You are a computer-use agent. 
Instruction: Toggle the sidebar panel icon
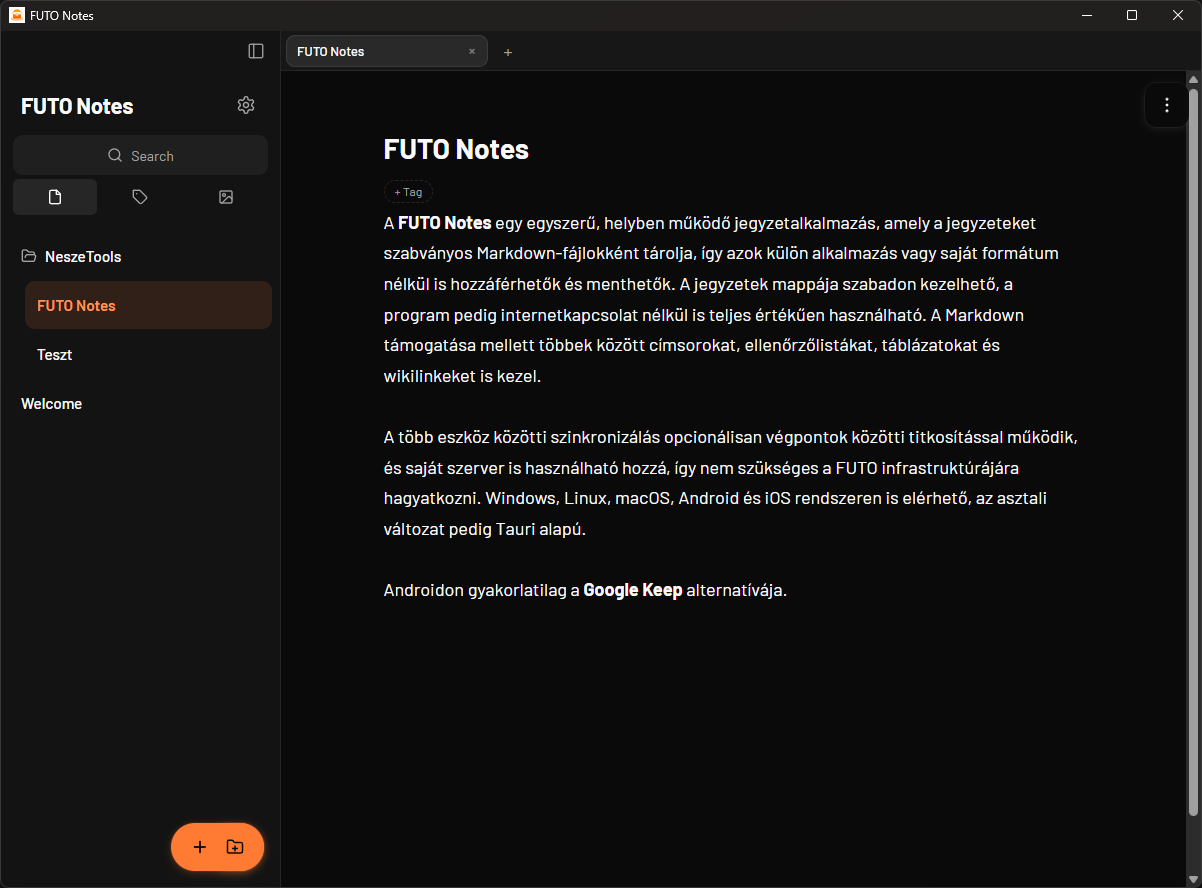click(x=256, y=51)
